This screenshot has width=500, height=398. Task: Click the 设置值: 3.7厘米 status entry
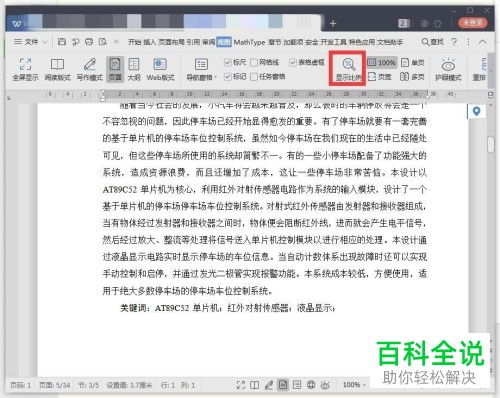[129, 385]
